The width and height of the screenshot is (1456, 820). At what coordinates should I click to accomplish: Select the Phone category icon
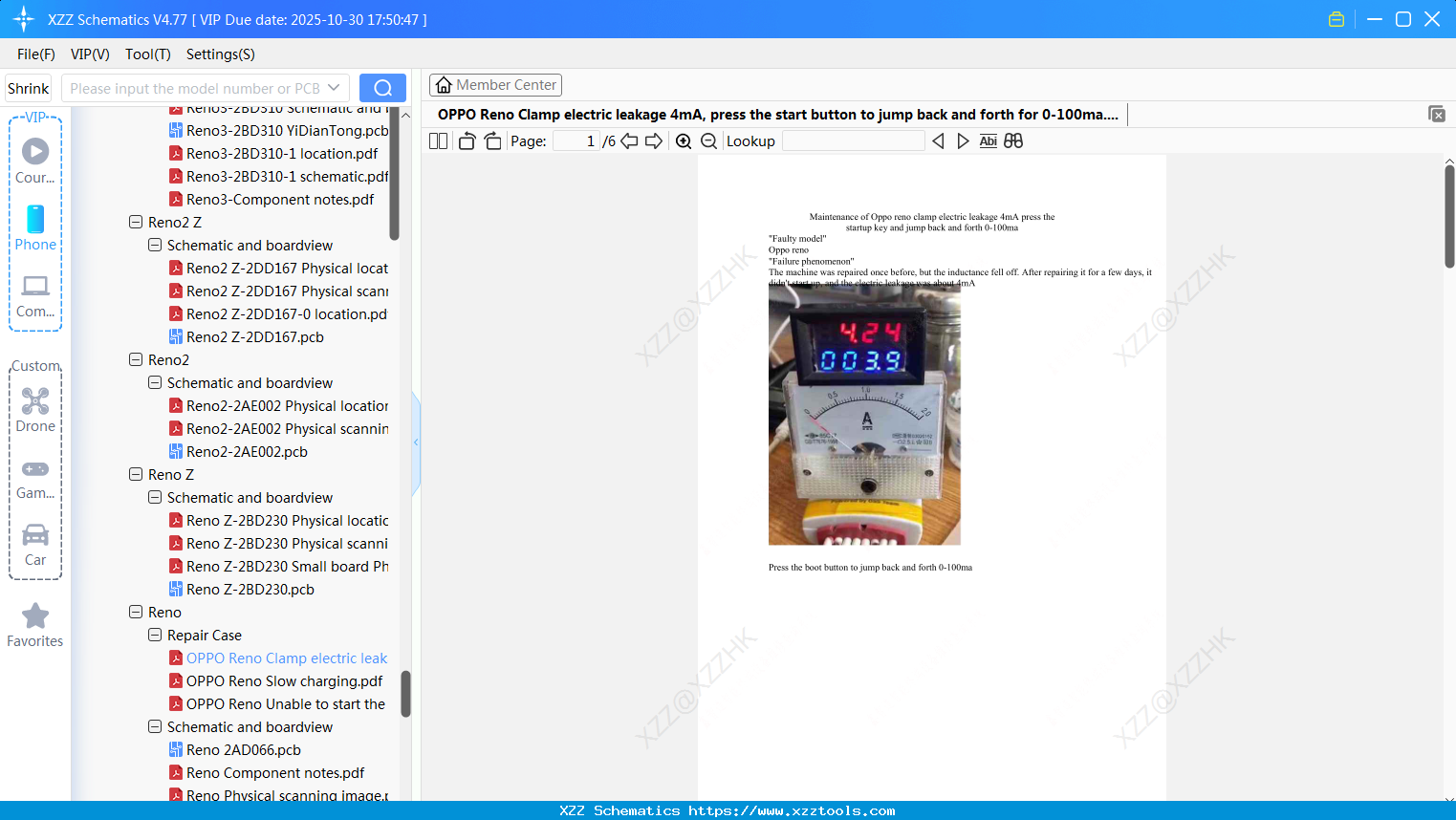[35, 227]
